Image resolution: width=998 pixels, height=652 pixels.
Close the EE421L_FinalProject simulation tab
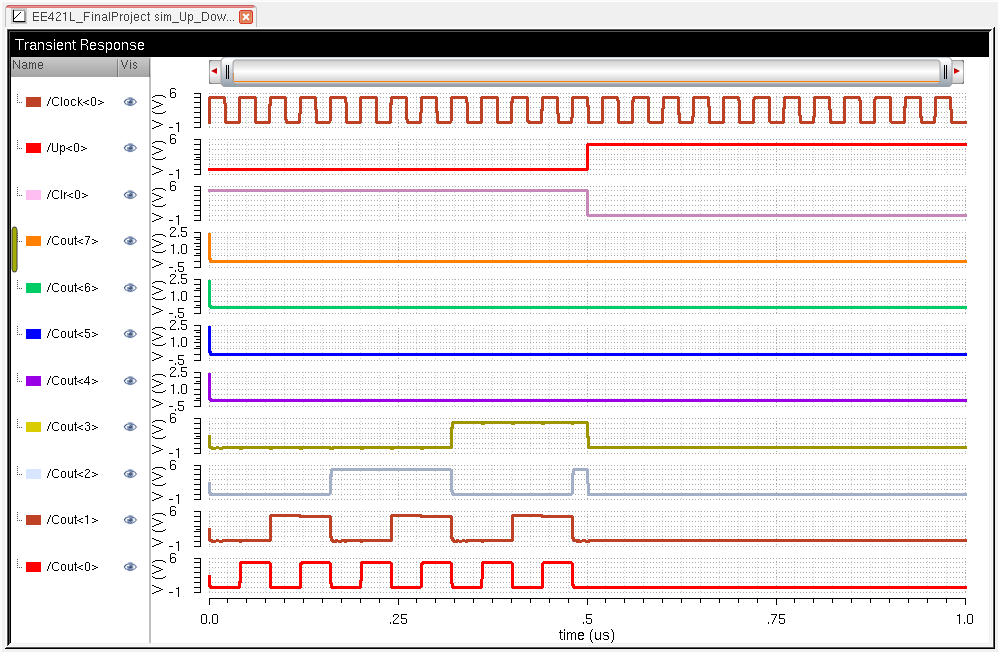[x=246, y=17]
